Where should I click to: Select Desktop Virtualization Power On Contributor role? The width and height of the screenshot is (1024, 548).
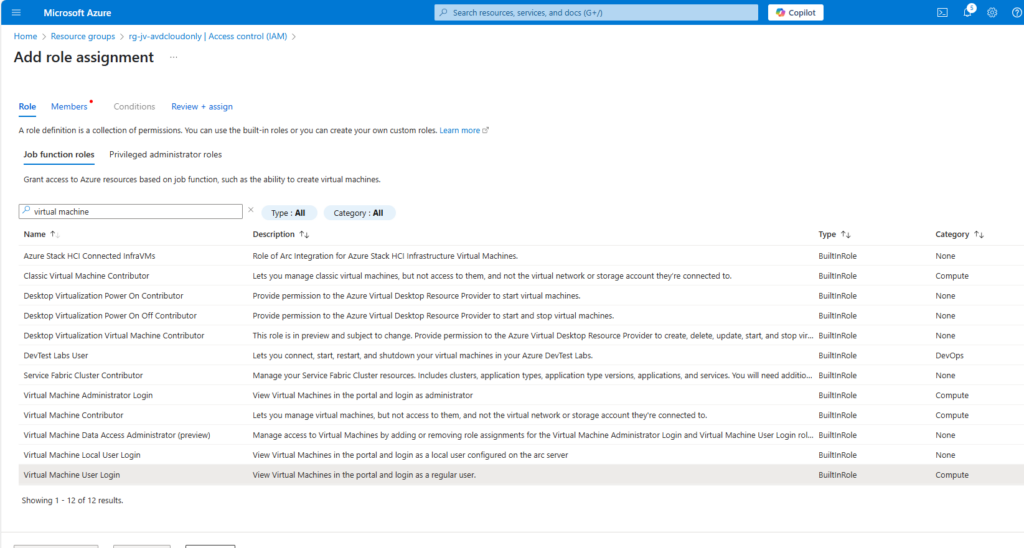click(103, 296)
